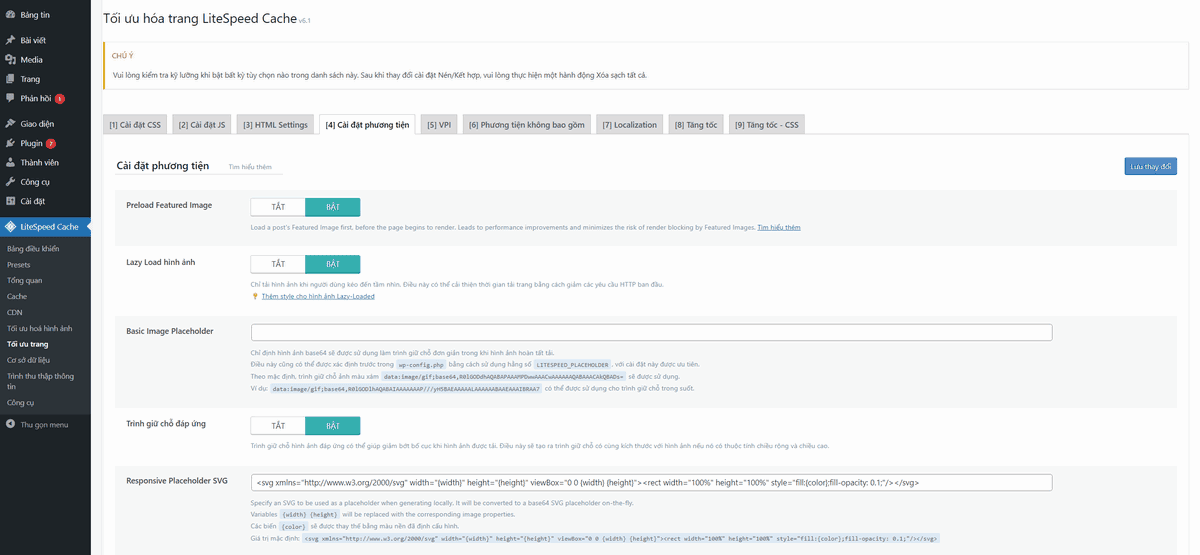Image resolution: width=1200 pixels, height=555 pixels.
Task: Open the CDN submenu item
Action: click(15, 312)
